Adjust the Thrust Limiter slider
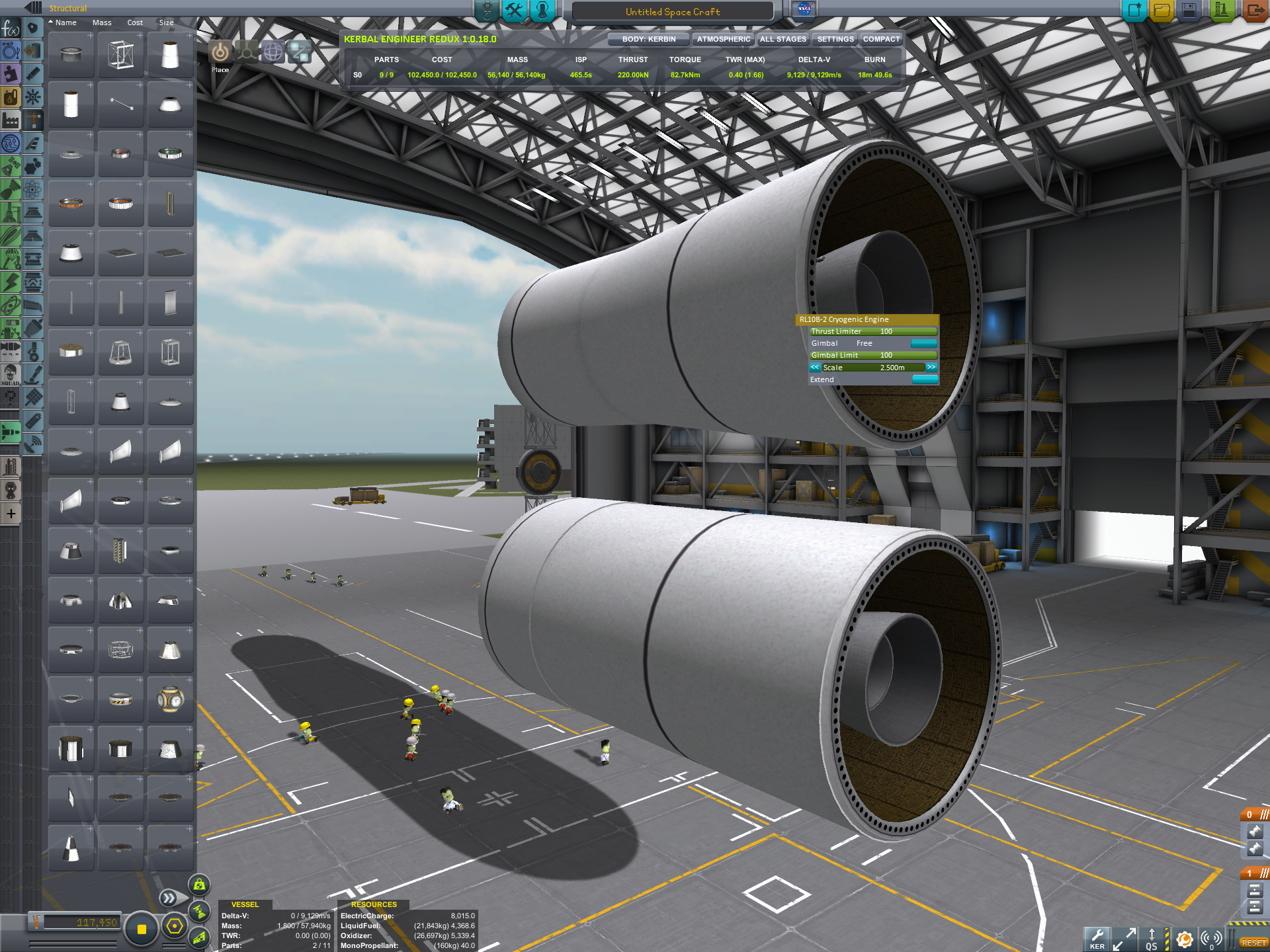The height and width of the screenshot is (952, 1270). point(873,331)
